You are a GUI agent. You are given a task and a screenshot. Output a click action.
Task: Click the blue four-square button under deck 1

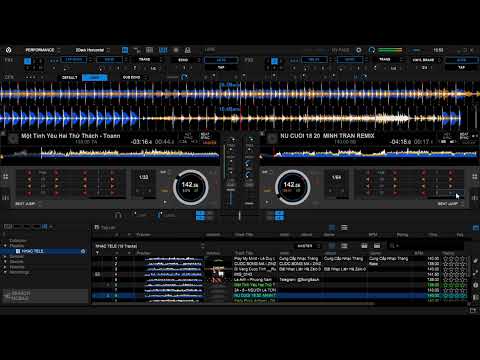(x=200, y=216)
